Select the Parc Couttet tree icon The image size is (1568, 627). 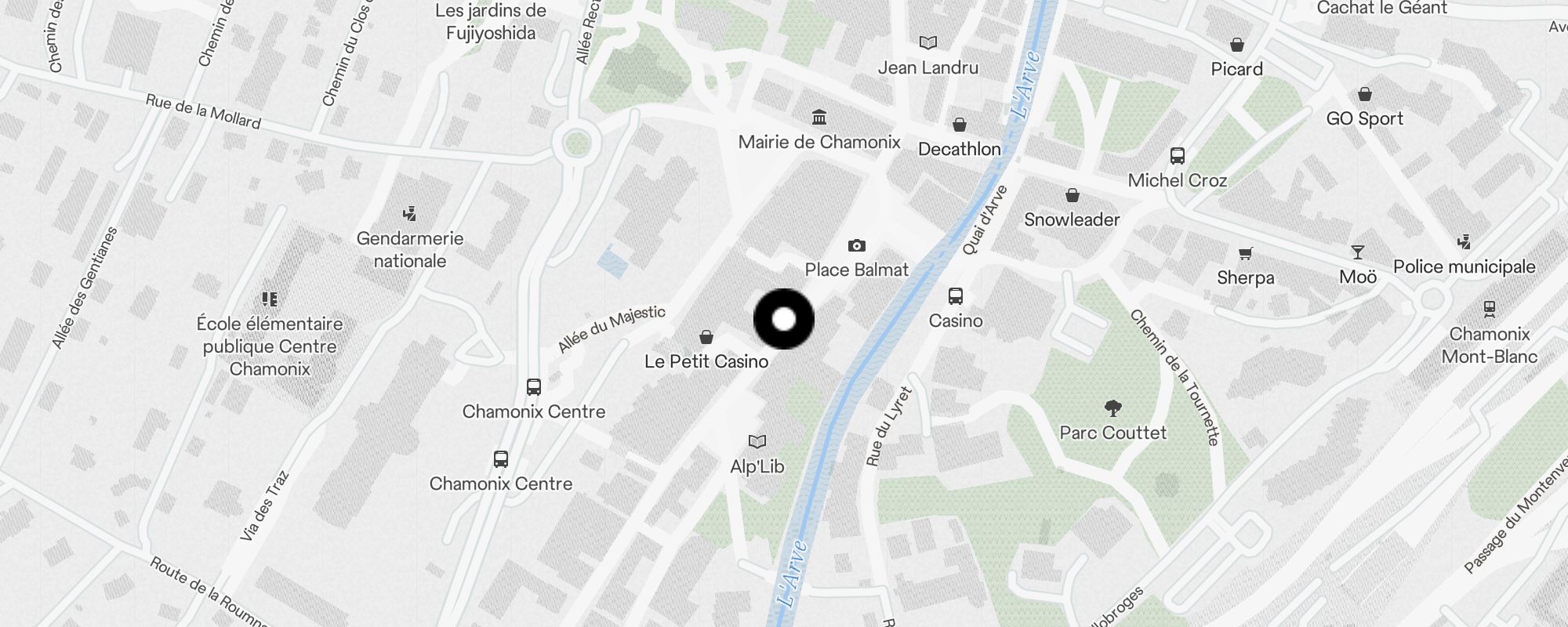point(1112,408)
